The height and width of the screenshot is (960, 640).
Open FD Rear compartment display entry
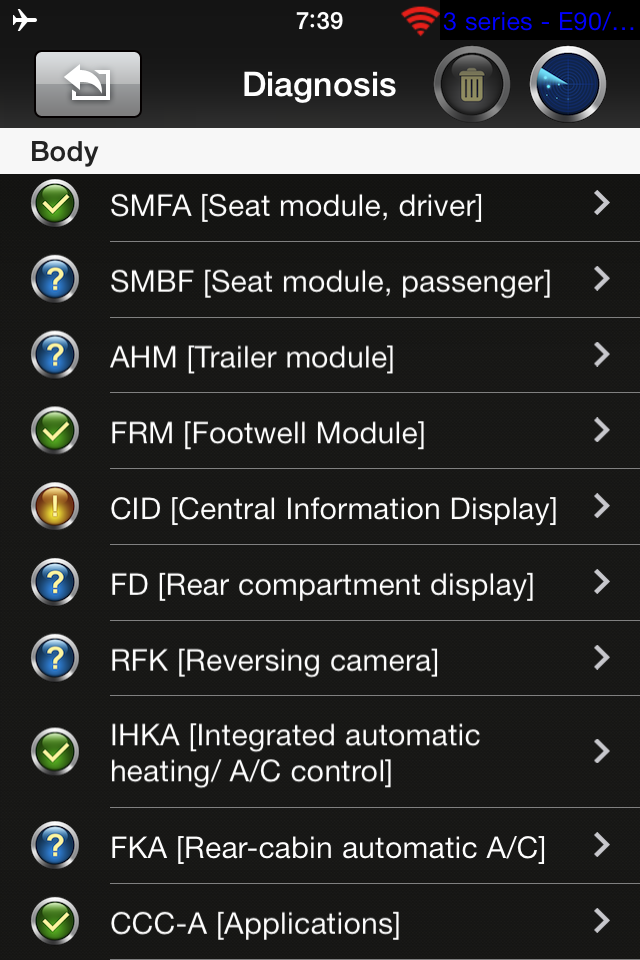(321, 584)
